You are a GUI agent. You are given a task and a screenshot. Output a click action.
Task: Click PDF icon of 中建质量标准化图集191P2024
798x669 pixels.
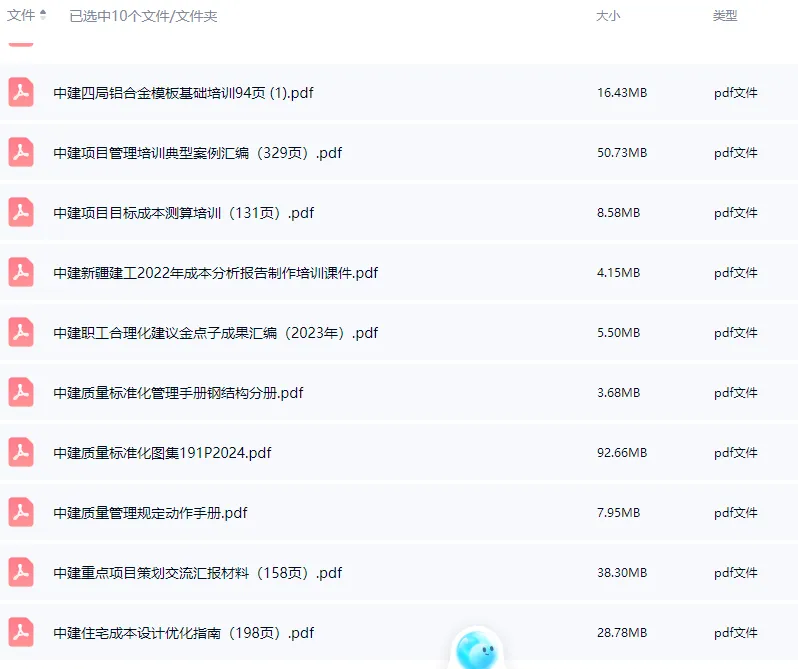coord(21,452)
